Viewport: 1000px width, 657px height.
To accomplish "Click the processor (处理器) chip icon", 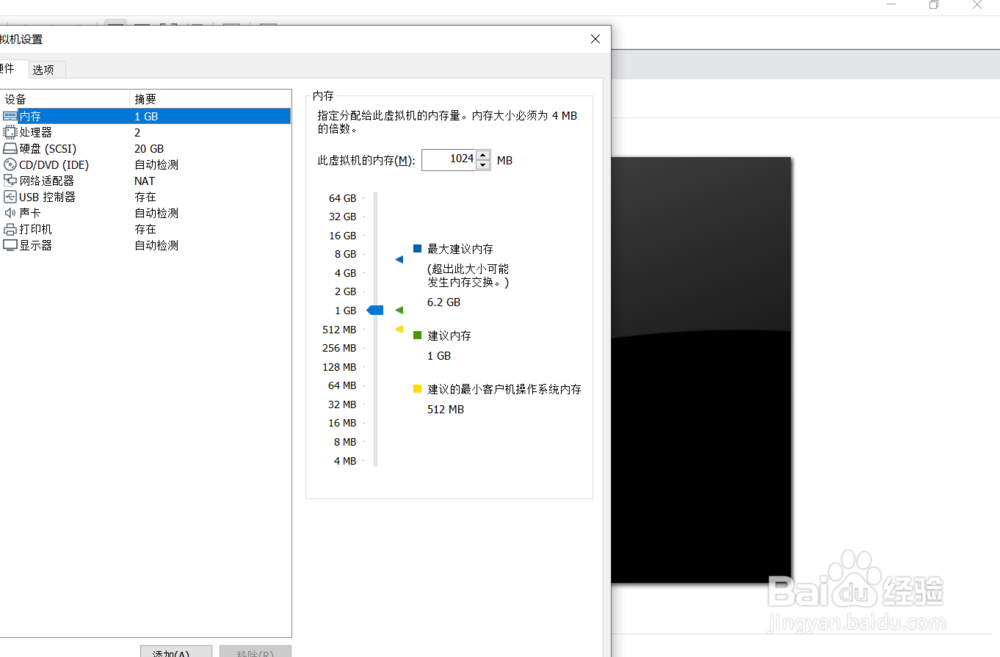I will click(10, 132).
